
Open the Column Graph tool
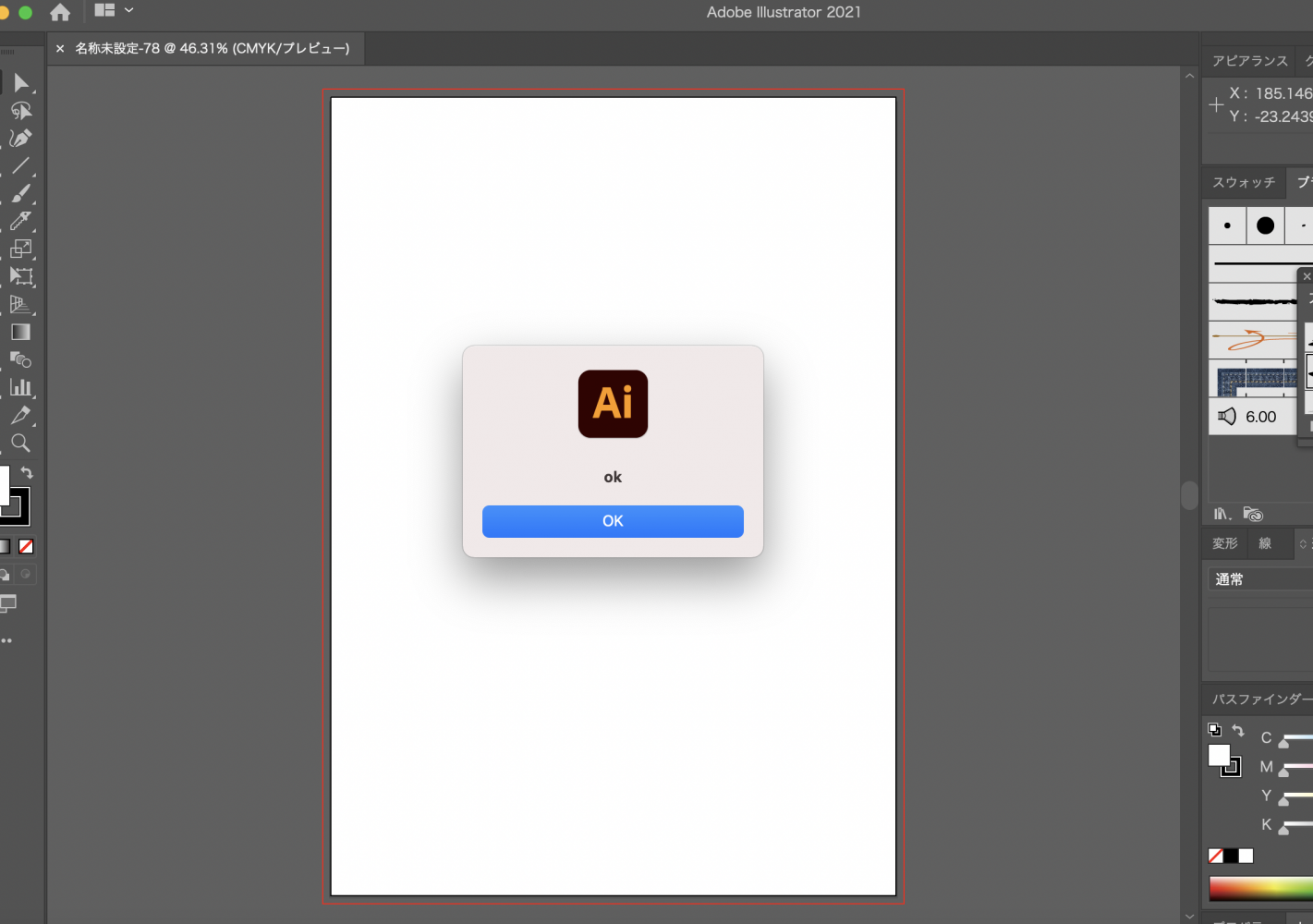coord(21,387)
